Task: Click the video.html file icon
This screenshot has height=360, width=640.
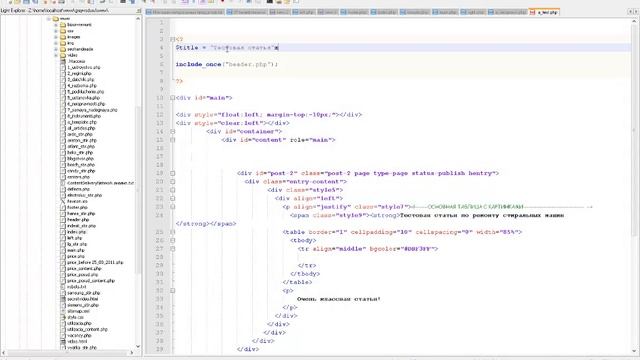Action: [x=63, y=341]
